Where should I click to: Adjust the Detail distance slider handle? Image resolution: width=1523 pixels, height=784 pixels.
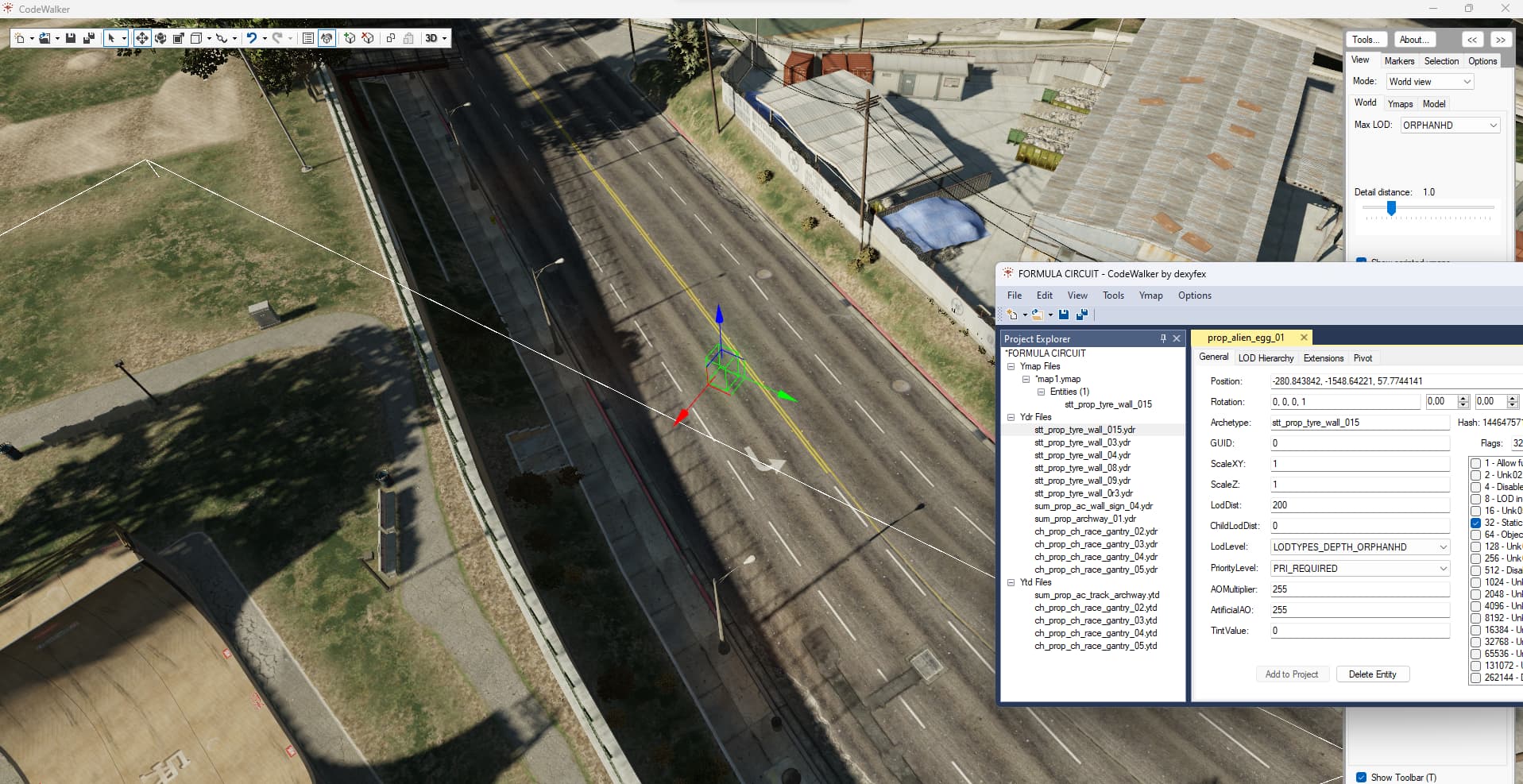(x=1391, y=208)
